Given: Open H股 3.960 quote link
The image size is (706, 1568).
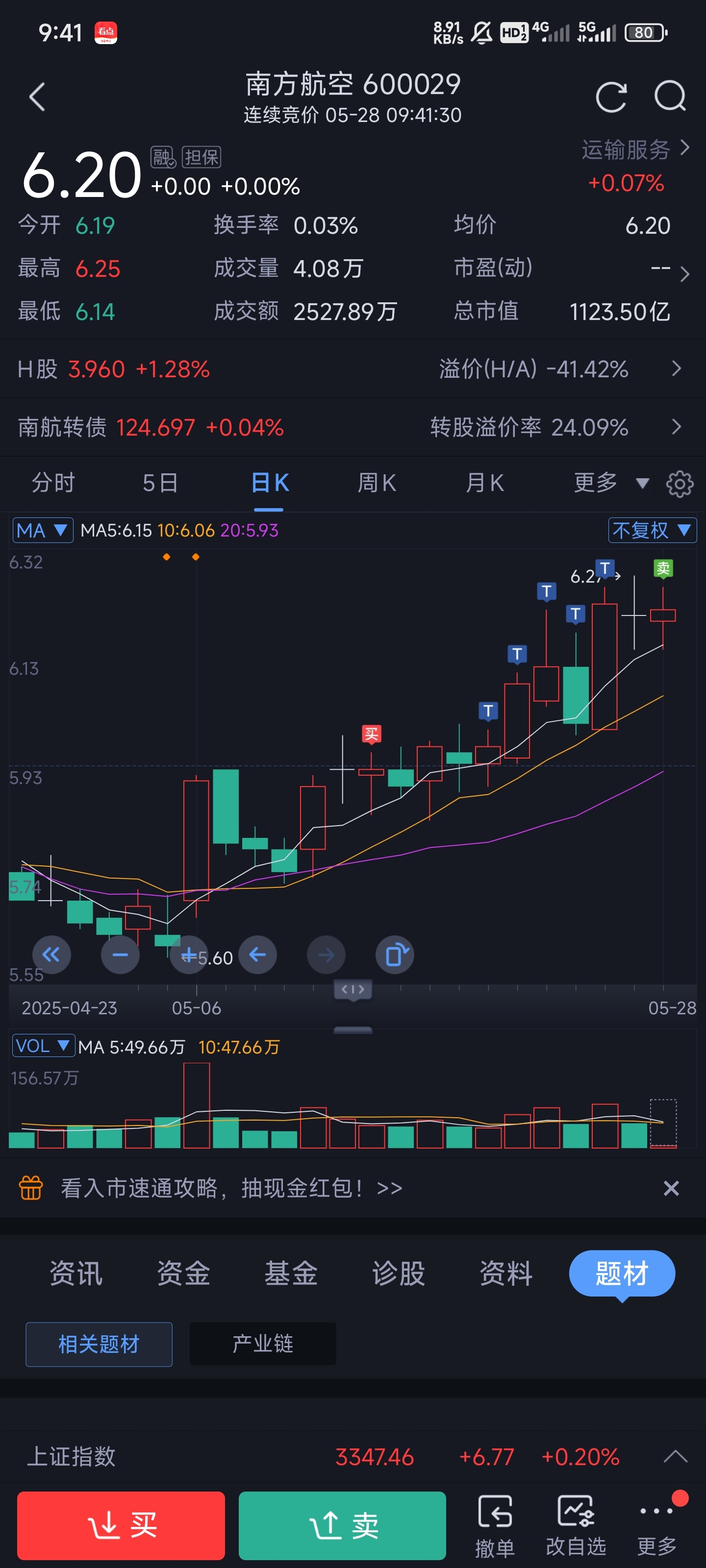Looking at the screenshot, I should point(113,369).
